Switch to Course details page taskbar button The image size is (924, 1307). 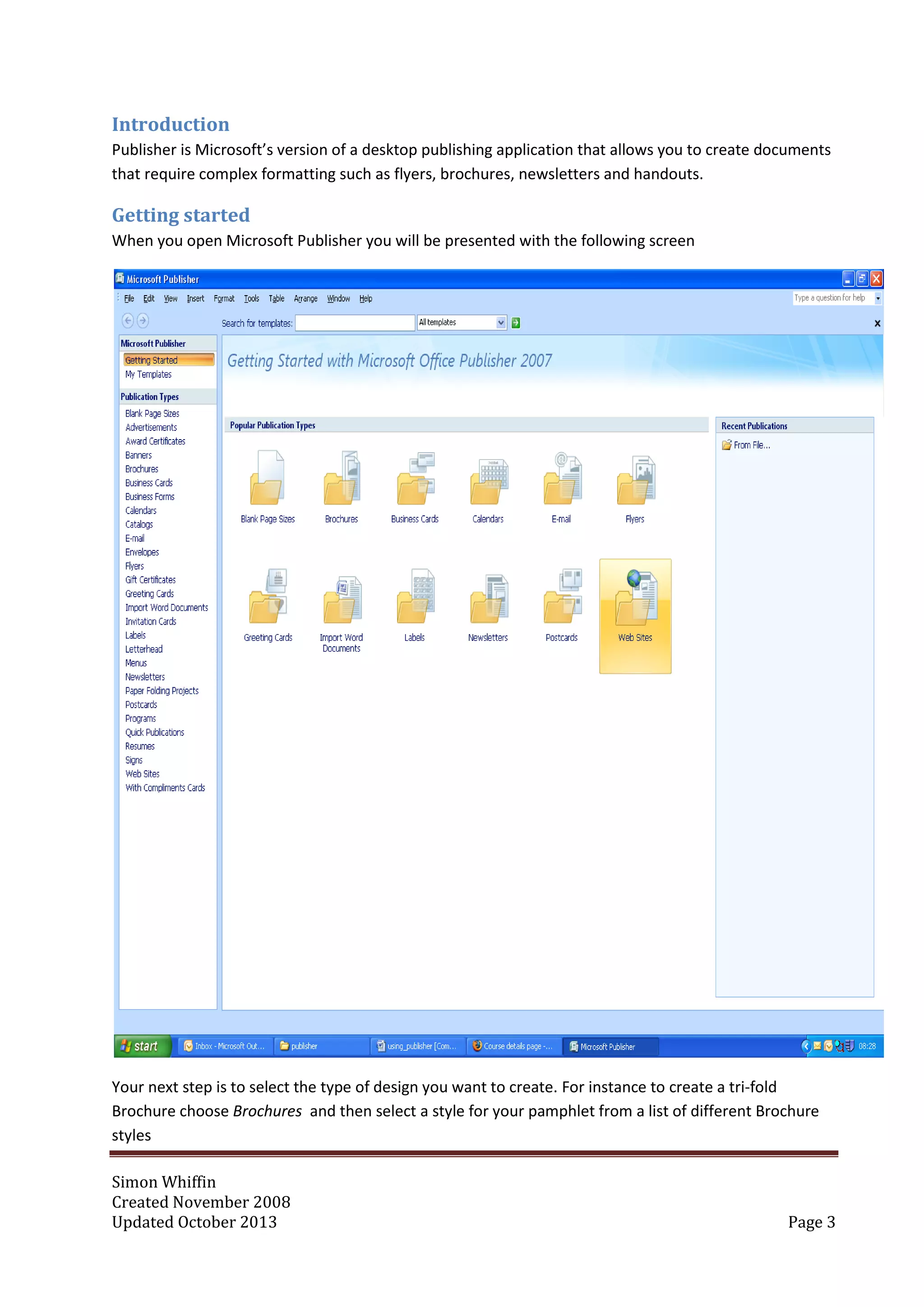coord(514,1046)
